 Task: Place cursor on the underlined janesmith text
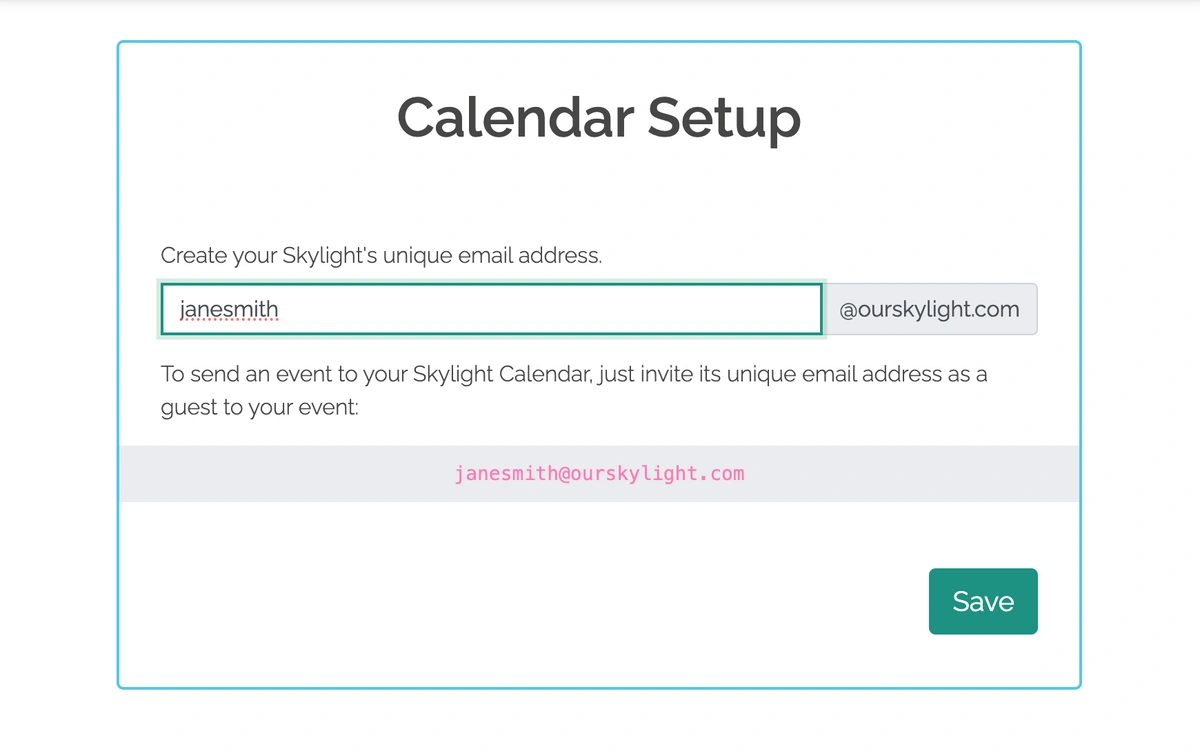[x=229, y=309]
